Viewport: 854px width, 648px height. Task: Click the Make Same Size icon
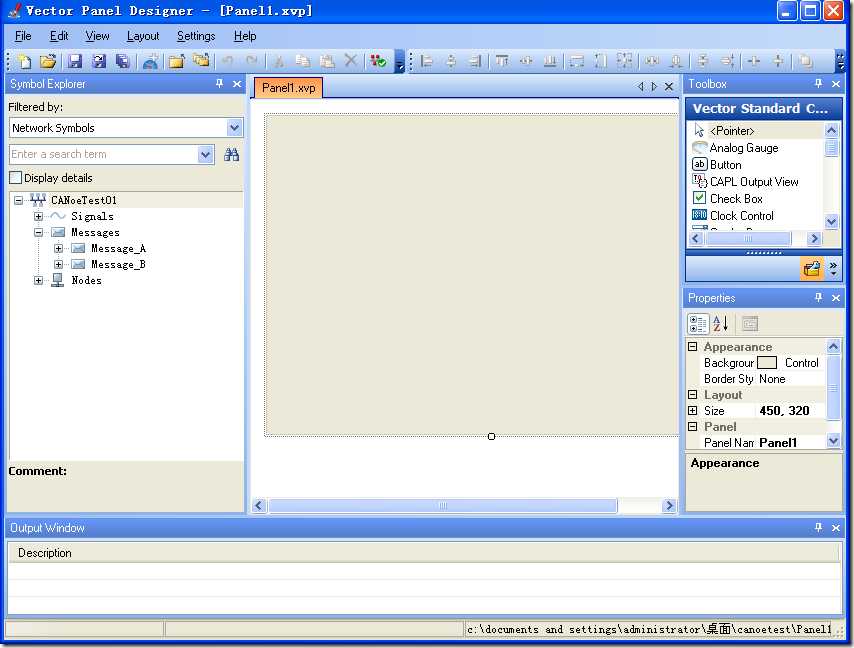coord(624,62)
